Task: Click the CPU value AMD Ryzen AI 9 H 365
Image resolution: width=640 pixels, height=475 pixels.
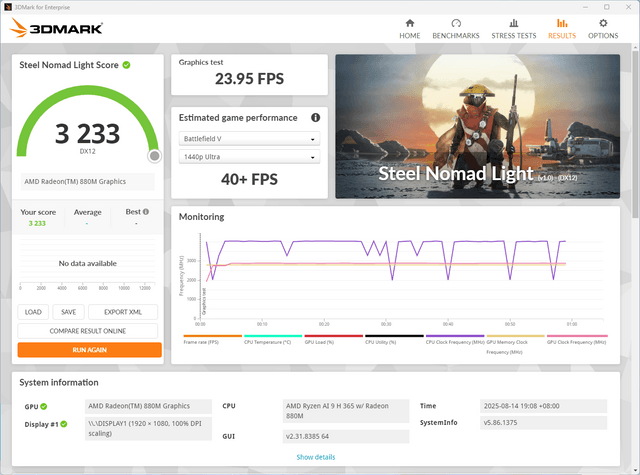Action: pos(346,411)
